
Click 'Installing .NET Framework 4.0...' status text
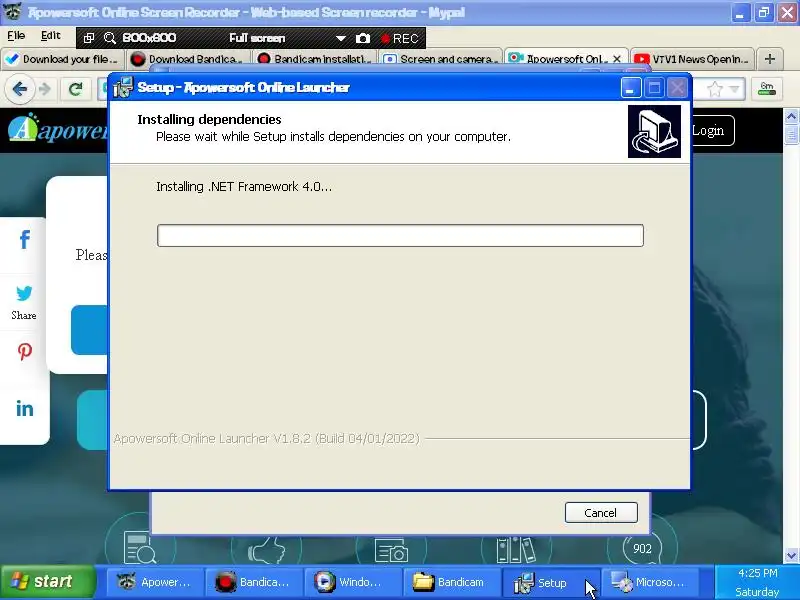click(x=244, y=187)
